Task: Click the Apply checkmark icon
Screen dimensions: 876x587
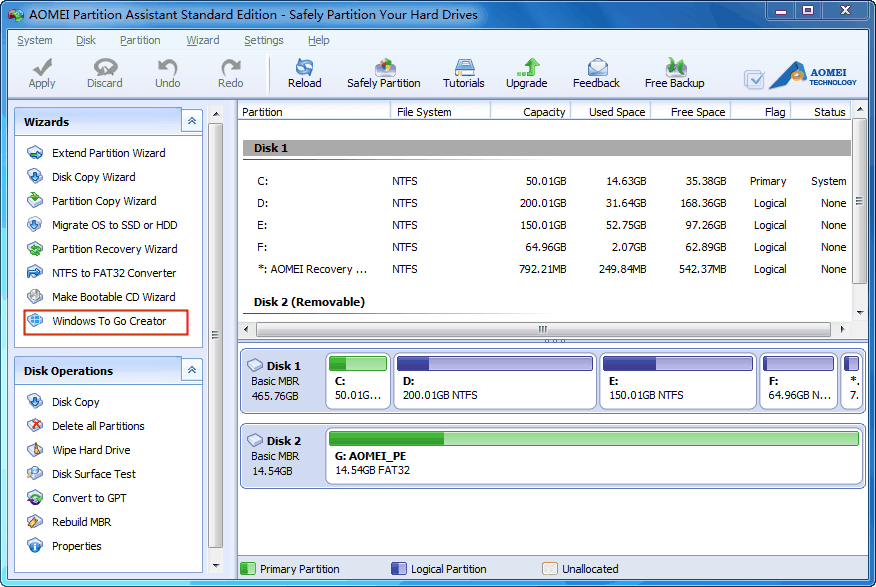Action: click(42, 67)
